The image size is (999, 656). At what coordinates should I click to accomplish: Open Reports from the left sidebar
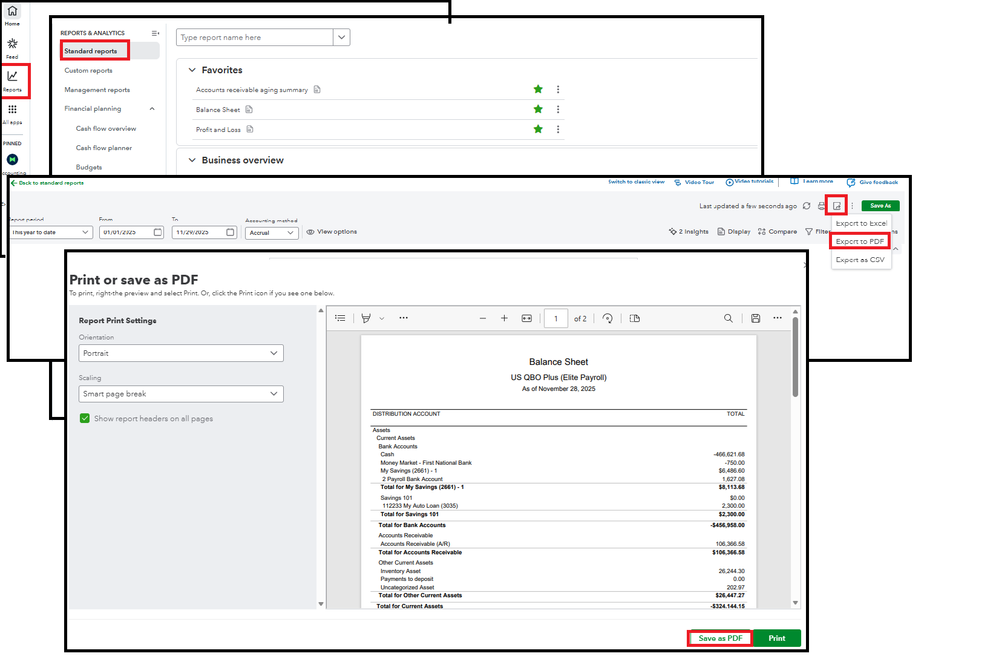point(12,81)
